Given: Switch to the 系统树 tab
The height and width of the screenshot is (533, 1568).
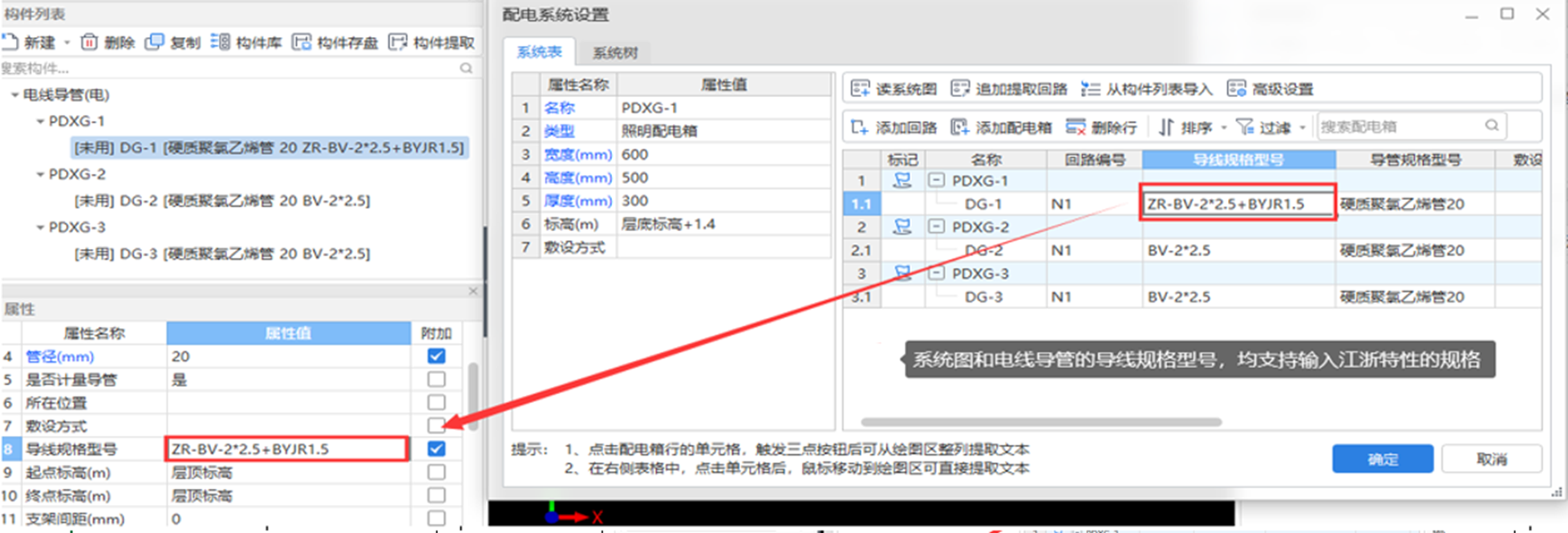Looking at the screenshot, I should pos(614,53).
